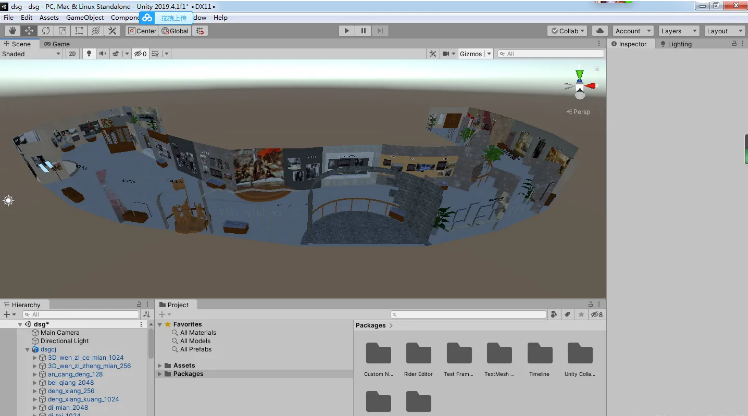Toggle scene audio speaker icon
Image resolution: width=748 pixels, height=416 pixels.
tap(104, 54)
